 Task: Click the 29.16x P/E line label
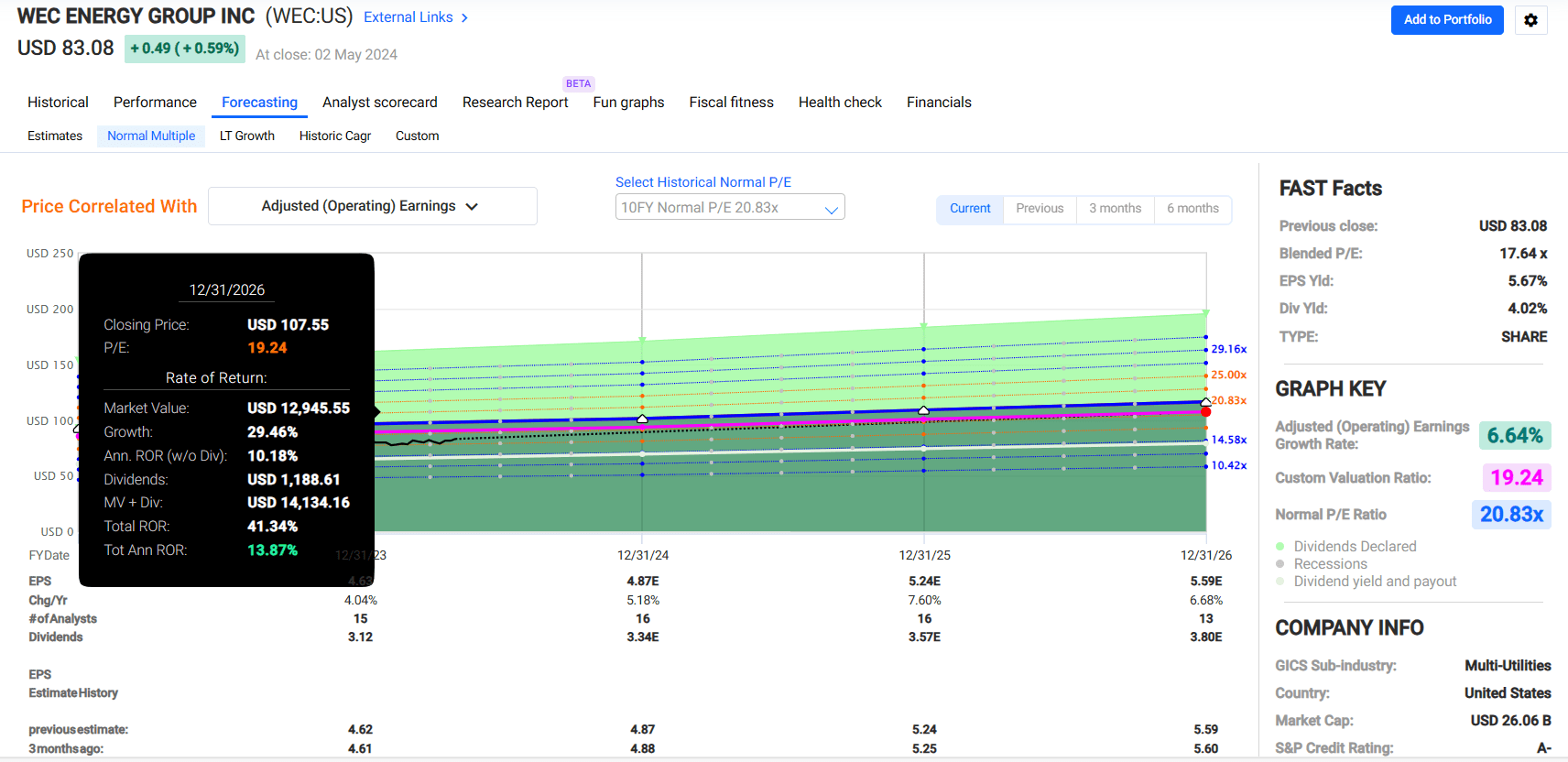(1228, 349)
